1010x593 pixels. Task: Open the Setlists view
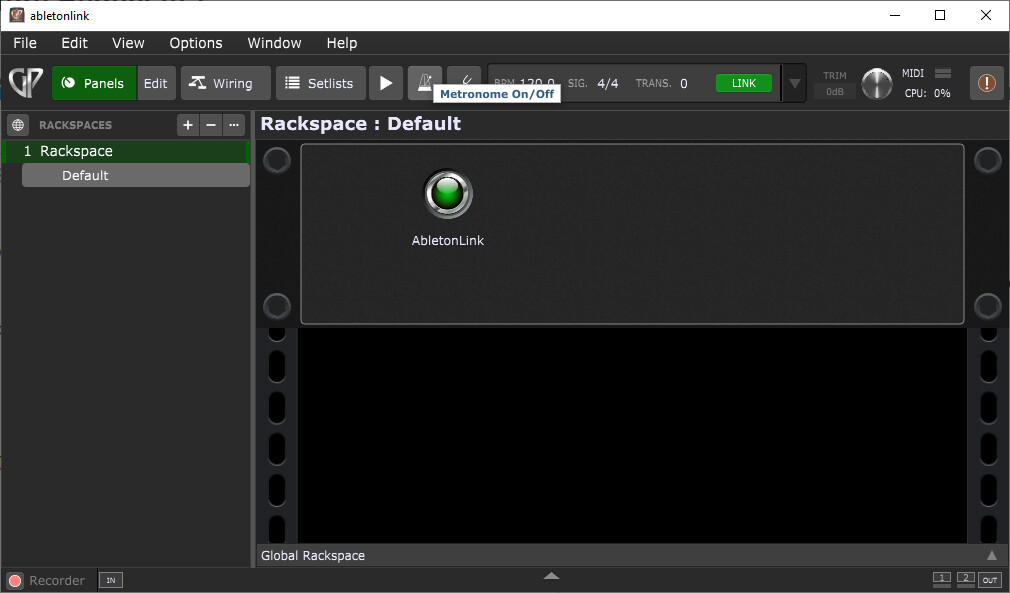click(320, 83)
